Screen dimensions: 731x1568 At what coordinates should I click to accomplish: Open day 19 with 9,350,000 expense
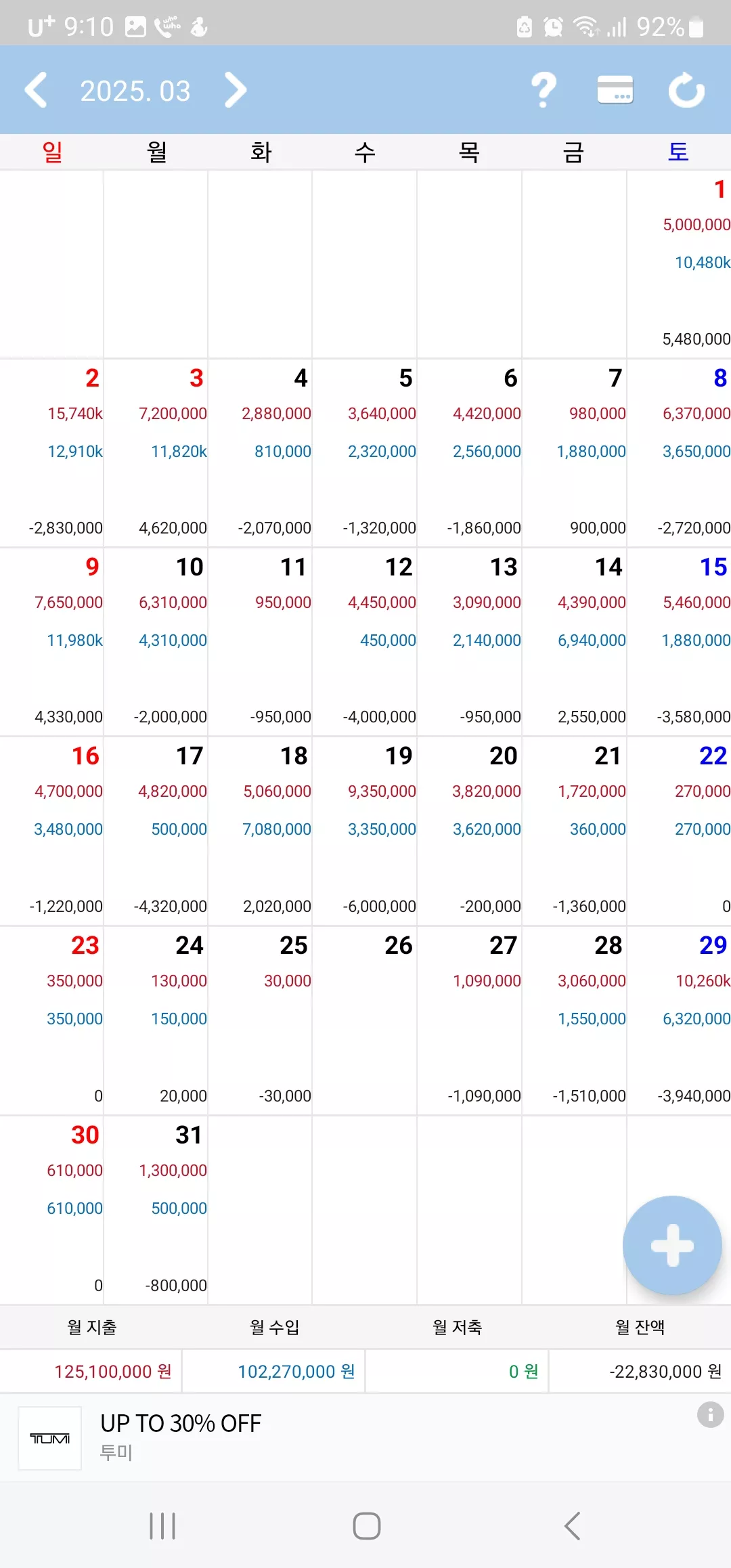click(365, 831)
